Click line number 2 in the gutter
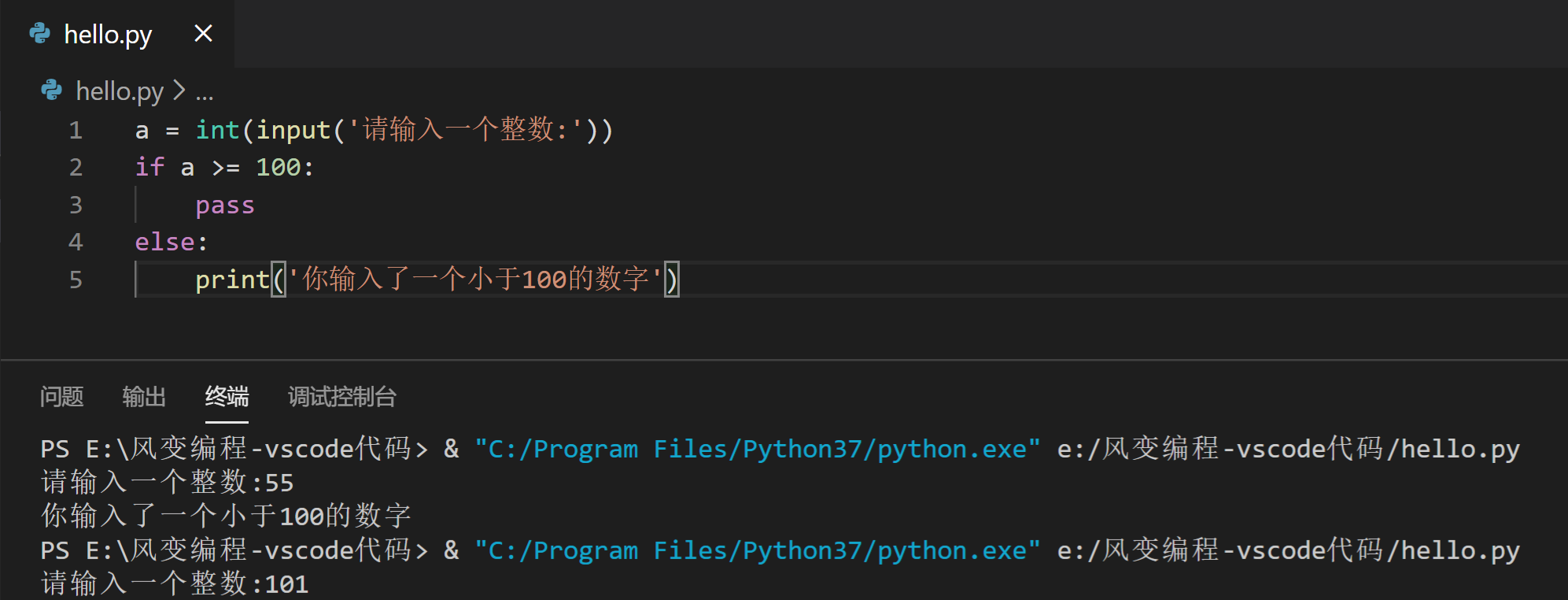 (76, 167)
